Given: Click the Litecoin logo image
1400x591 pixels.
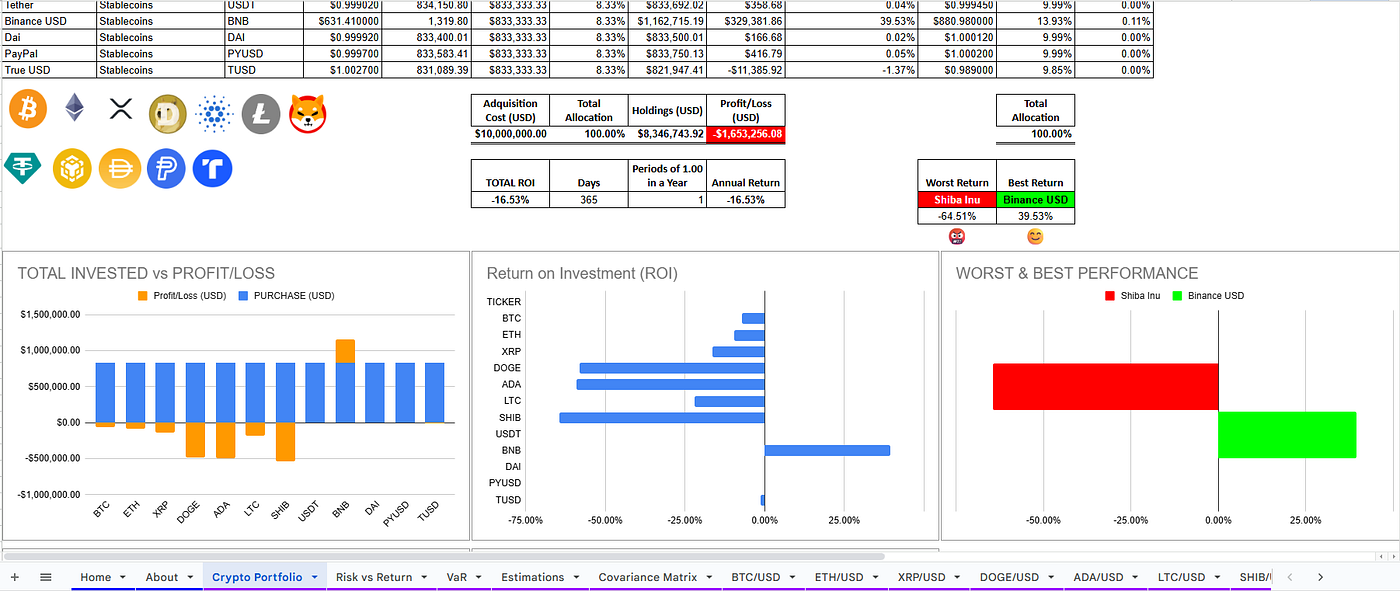Looking at the screenshot, I should [x=261, y=114].
